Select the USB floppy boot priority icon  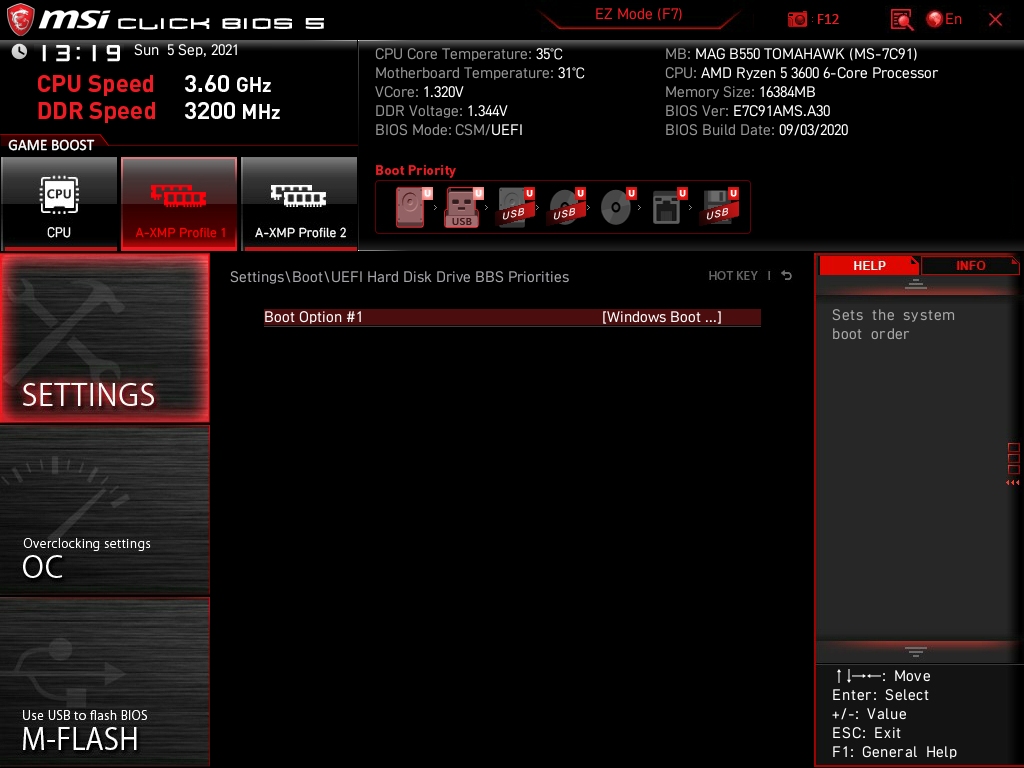(720, 207)
